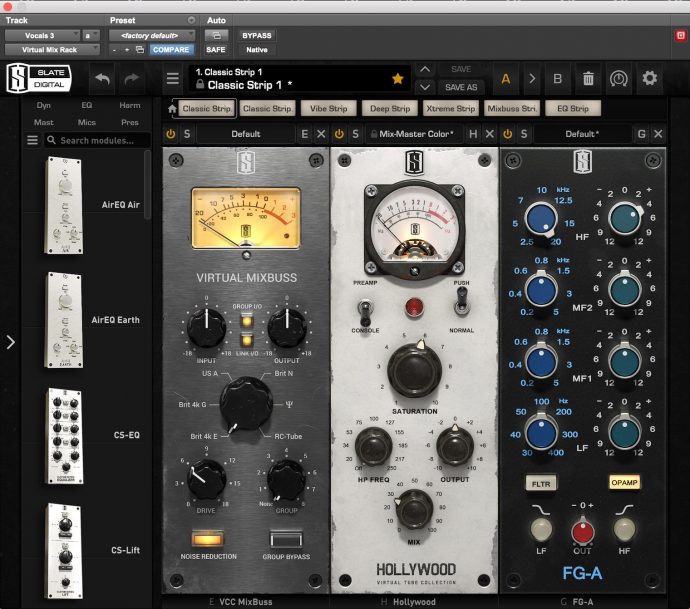The height and width of the screenshot is (609, 690).
Task: Solo the FG-A module
Action: [524, 134]
